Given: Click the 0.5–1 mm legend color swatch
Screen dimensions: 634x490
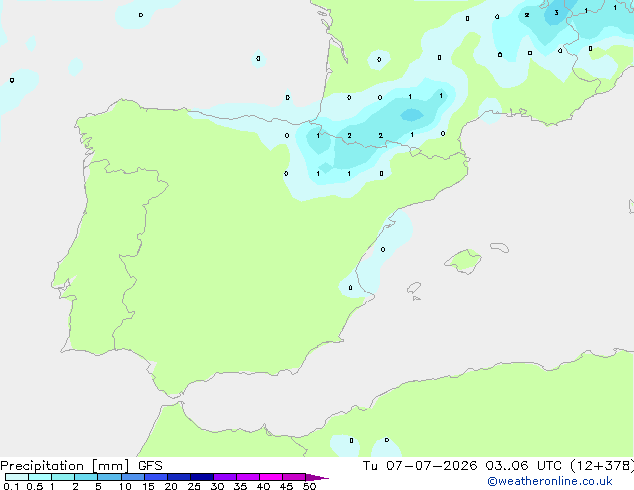Looking at the screenshot, I should point(40,477).
